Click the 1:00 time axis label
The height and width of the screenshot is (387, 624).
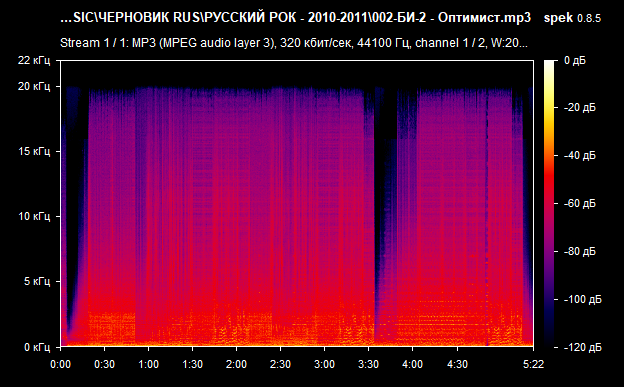(x=148, y=364)
